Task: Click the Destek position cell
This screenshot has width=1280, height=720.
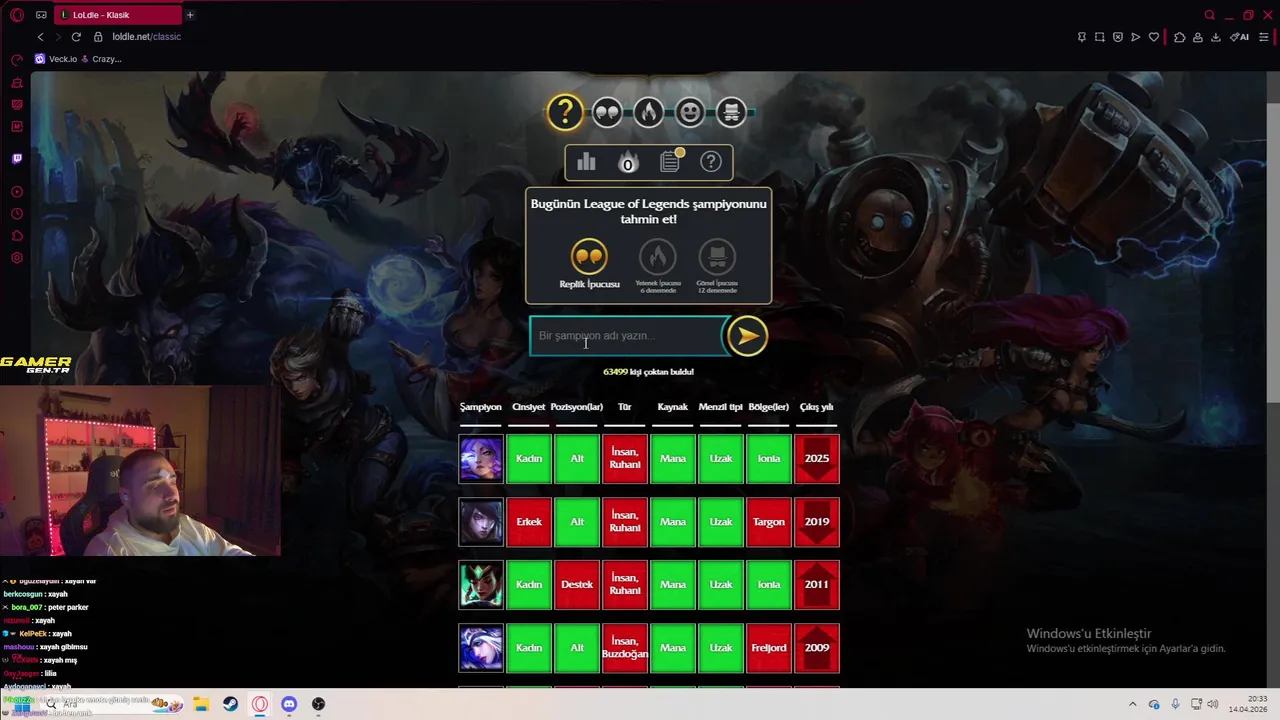Action: tap(577, 585)
